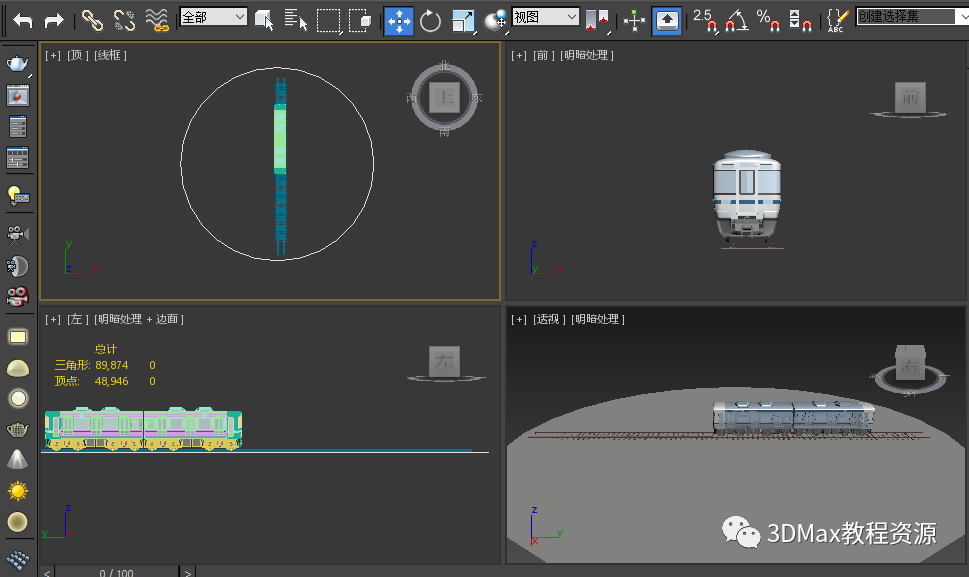The image size is (969, 577).
Task: Select the Unlink Selection tool
Action: (124, 20)
